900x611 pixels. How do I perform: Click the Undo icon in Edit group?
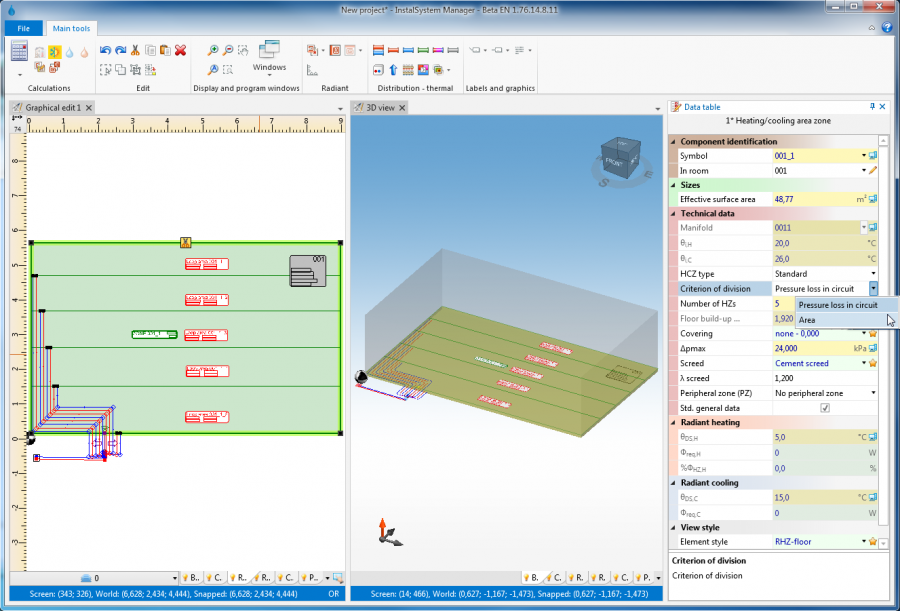[x=105, y=51]
